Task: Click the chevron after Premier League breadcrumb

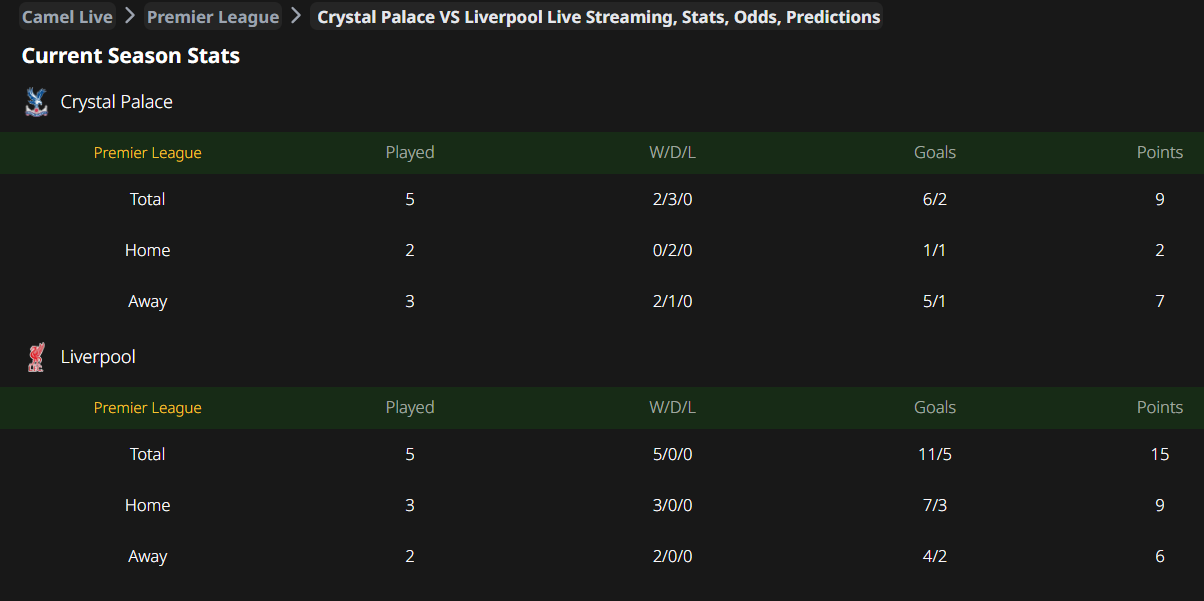Action: [296, 16]
